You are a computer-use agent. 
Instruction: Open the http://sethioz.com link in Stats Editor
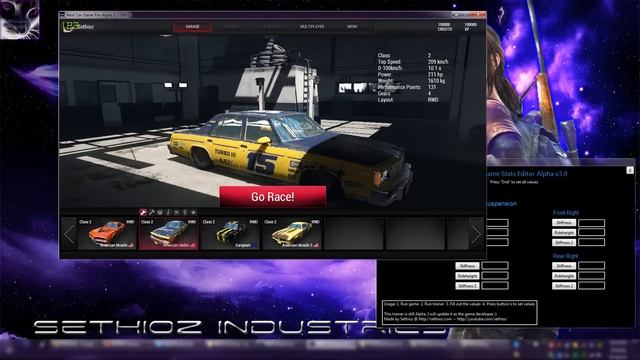click(435, 319)
